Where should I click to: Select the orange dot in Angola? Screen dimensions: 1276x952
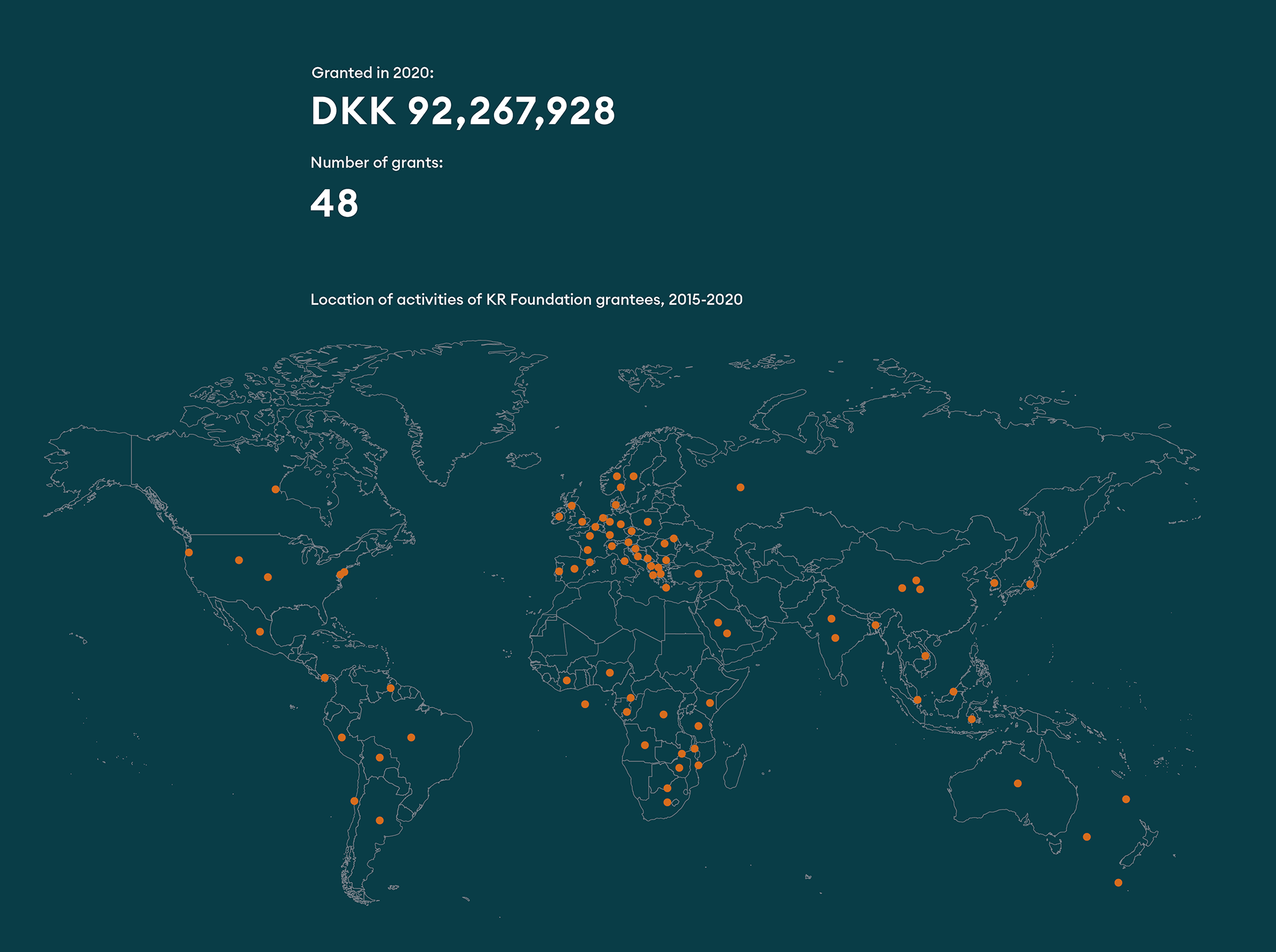click(x=644, y=745)
